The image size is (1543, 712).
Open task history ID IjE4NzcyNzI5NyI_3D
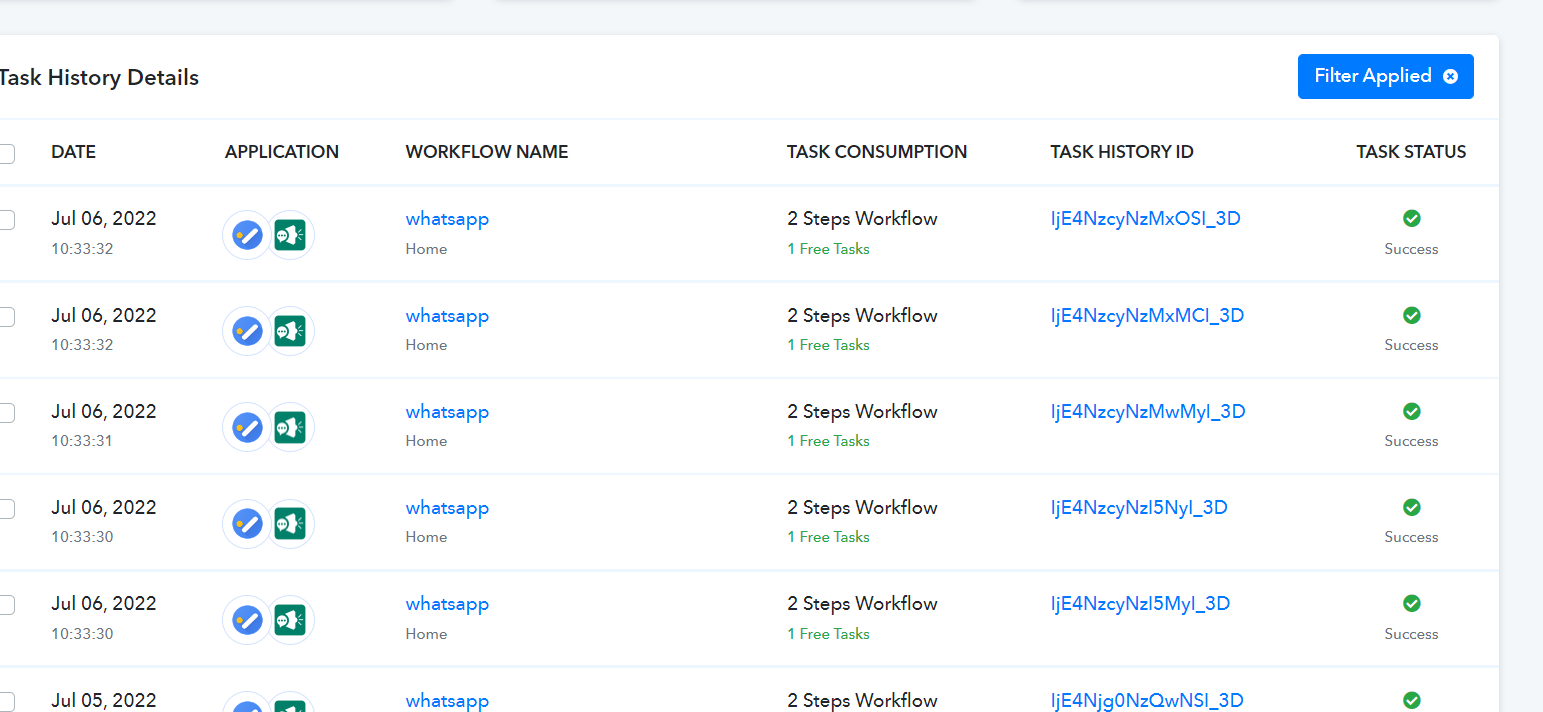click(1139, 507)
